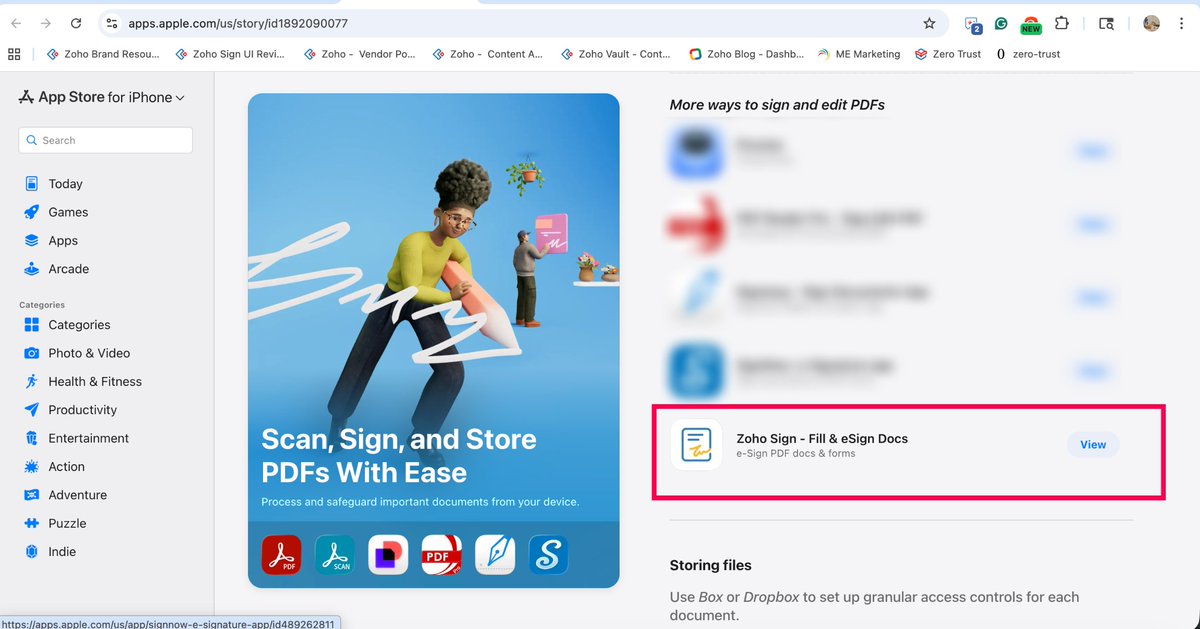This screenshot has width=1200, height=629.
Task: Open ME Marketing bookmark
Action: pos(859,54)
